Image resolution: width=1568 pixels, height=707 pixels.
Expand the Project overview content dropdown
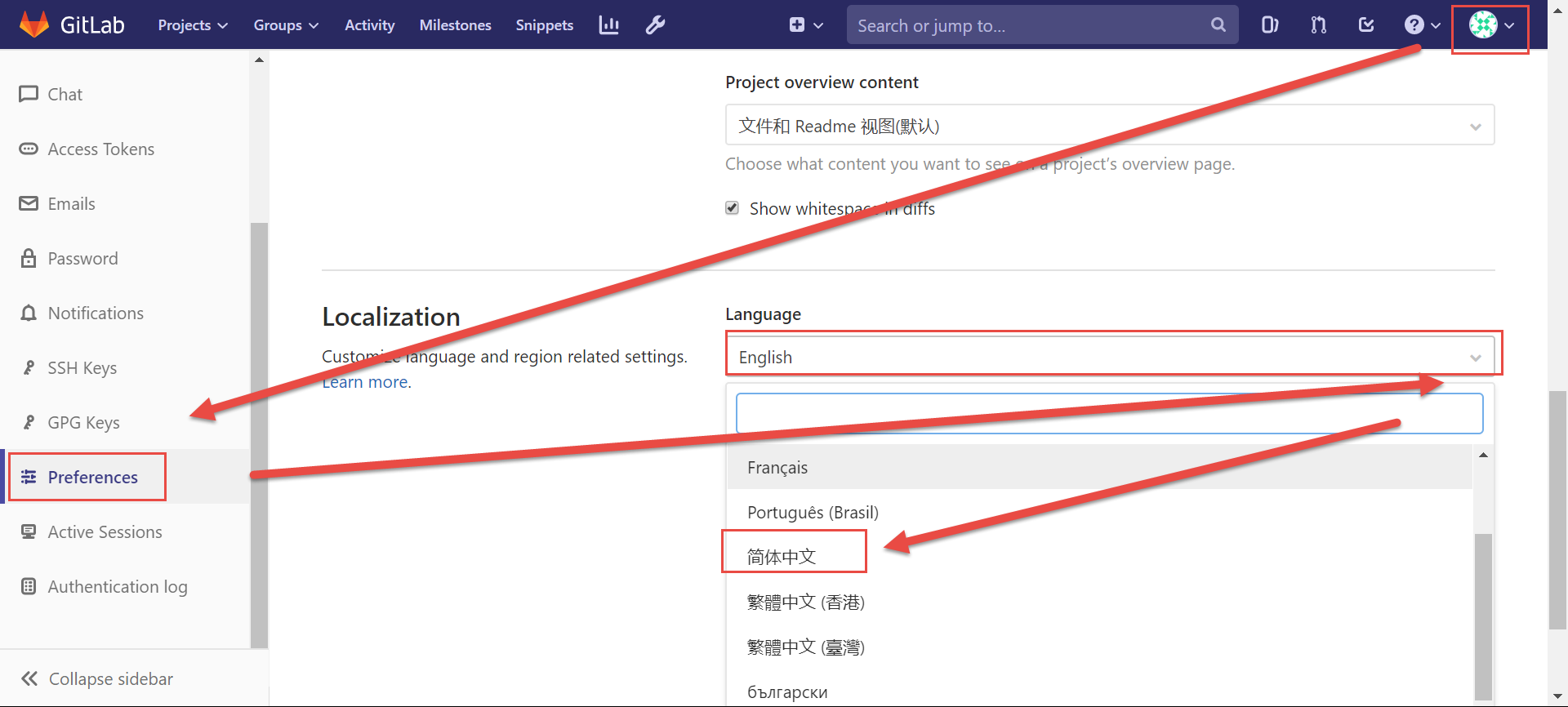(1109, 126)
